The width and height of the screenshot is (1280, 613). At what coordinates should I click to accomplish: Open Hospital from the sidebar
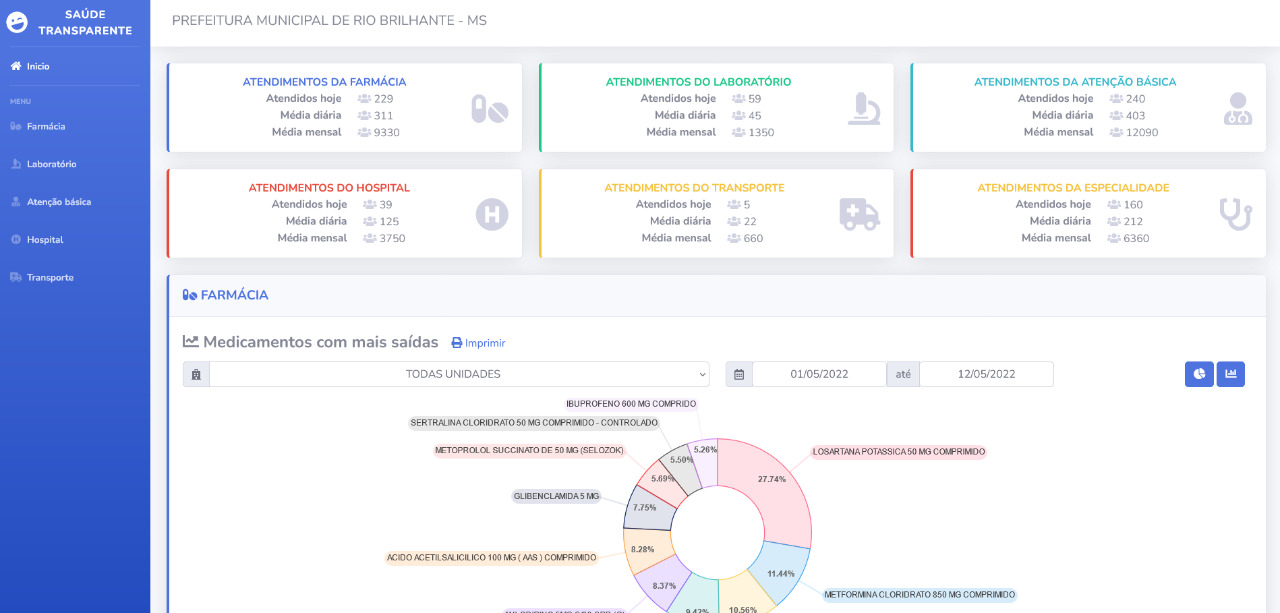pos(45,240)
